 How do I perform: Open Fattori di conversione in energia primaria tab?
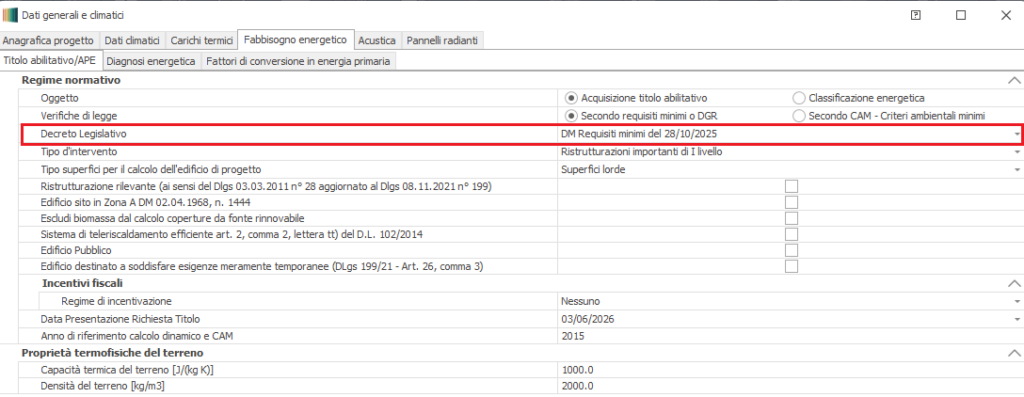click(298, 61)
